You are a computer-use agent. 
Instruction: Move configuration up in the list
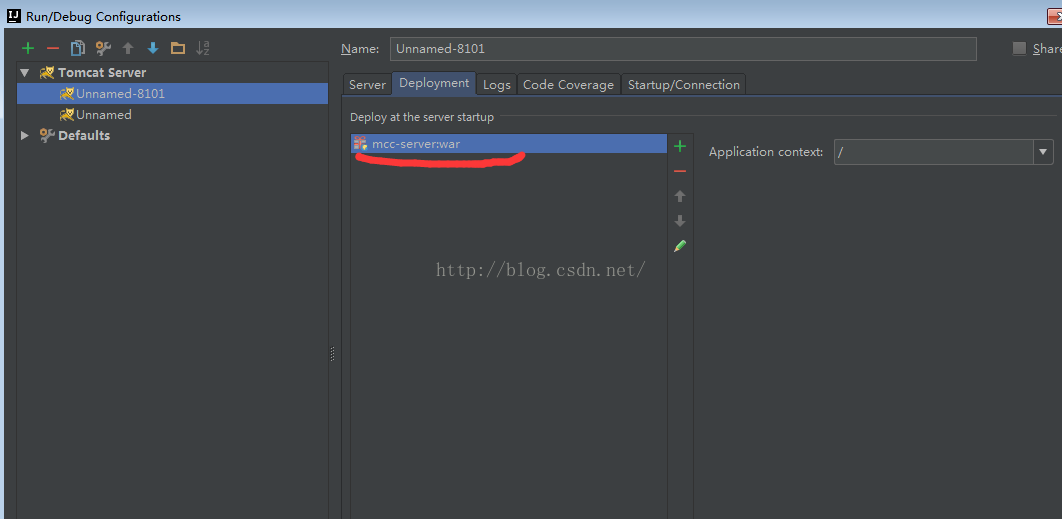pyautogui.click(x=128, y=48)
